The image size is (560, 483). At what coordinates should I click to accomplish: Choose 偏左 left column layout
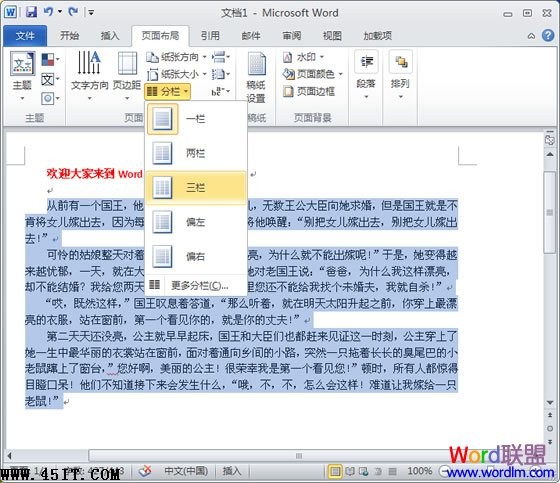point(196,222)
